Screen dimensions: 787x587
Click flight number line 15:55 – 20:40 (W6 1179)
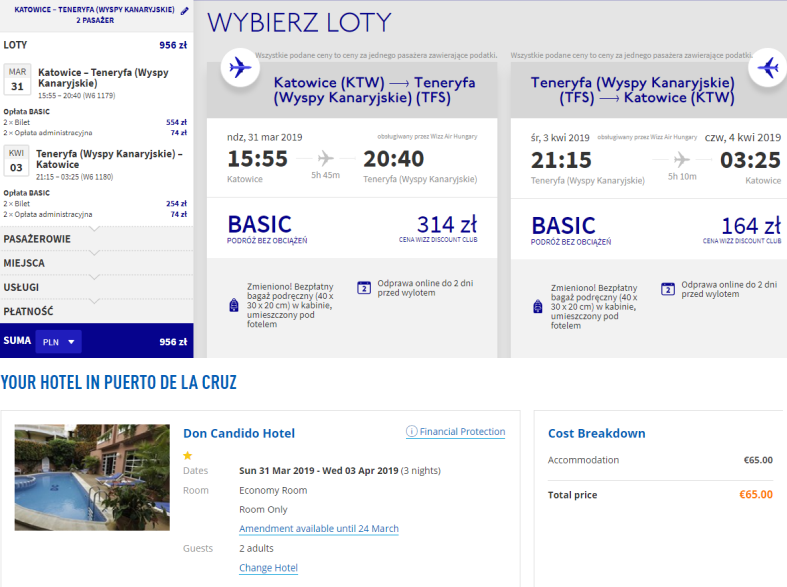(x=76, y=95)
